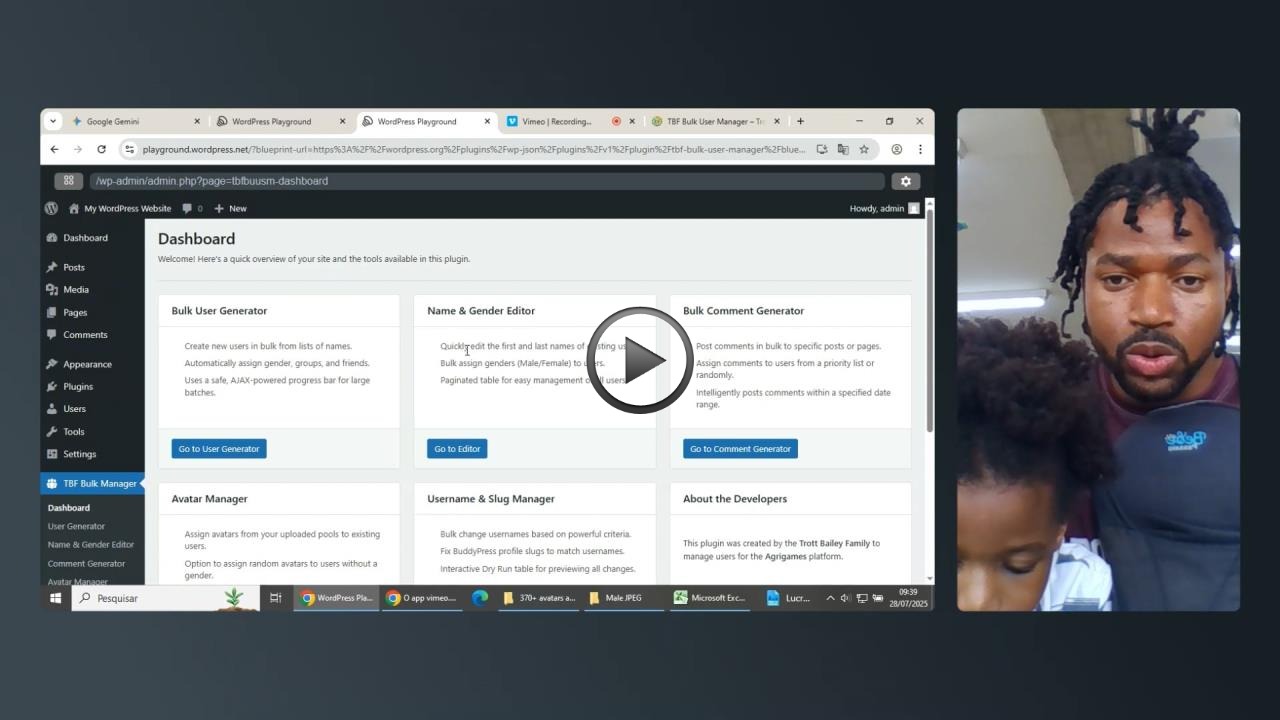This screenshot has height=720, width=1280.
Task: Reload the page using the browser refresh icon
Action: (101, 149)
